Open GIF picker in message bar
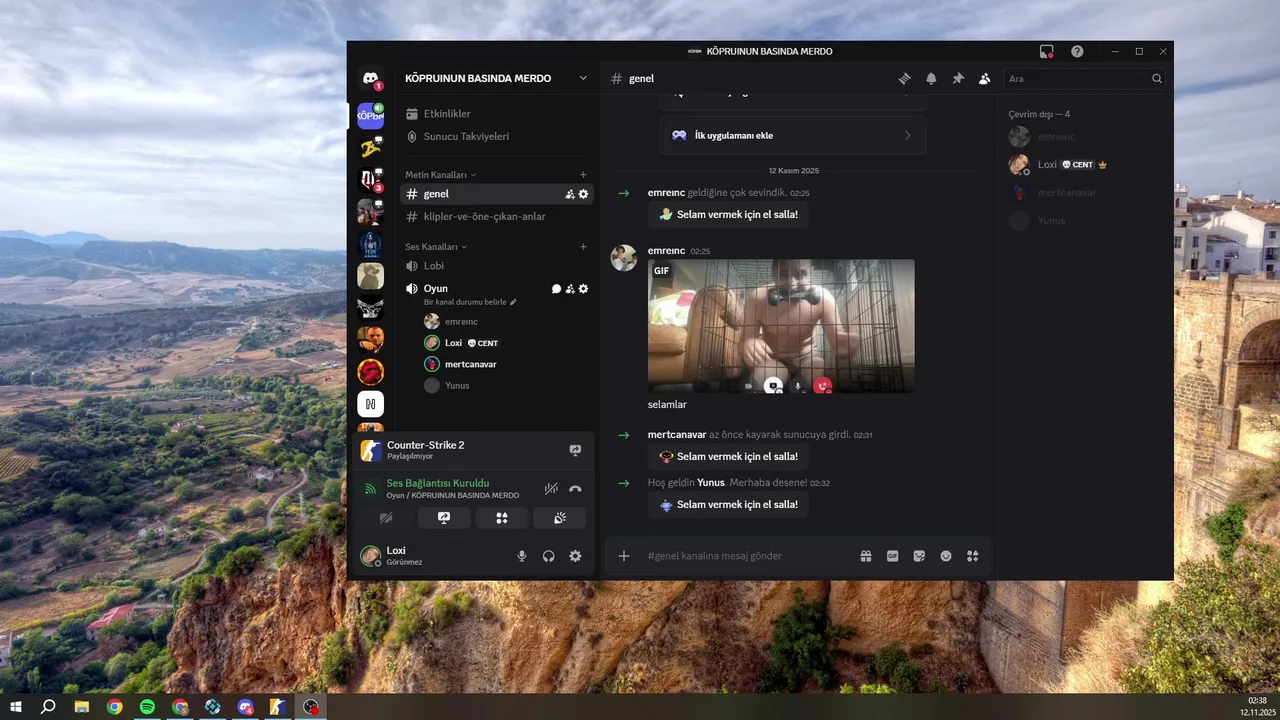Viewport: 1280px width, 720px height. point(892,556)
